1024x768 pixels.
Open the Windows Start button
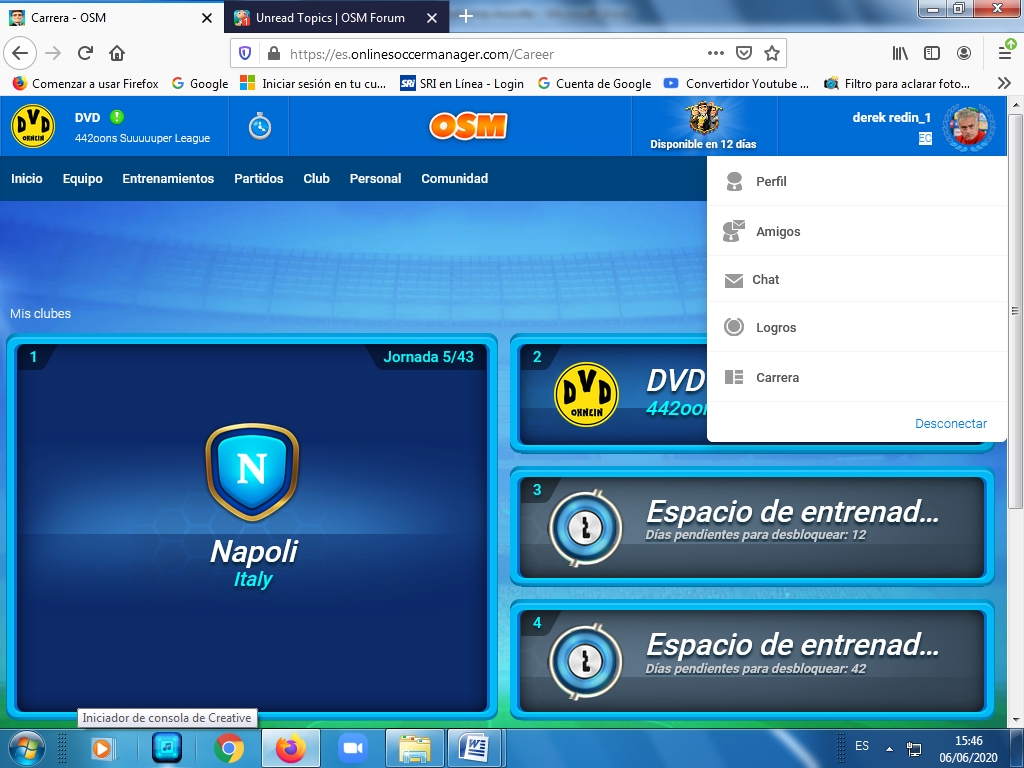coord(27,748)
